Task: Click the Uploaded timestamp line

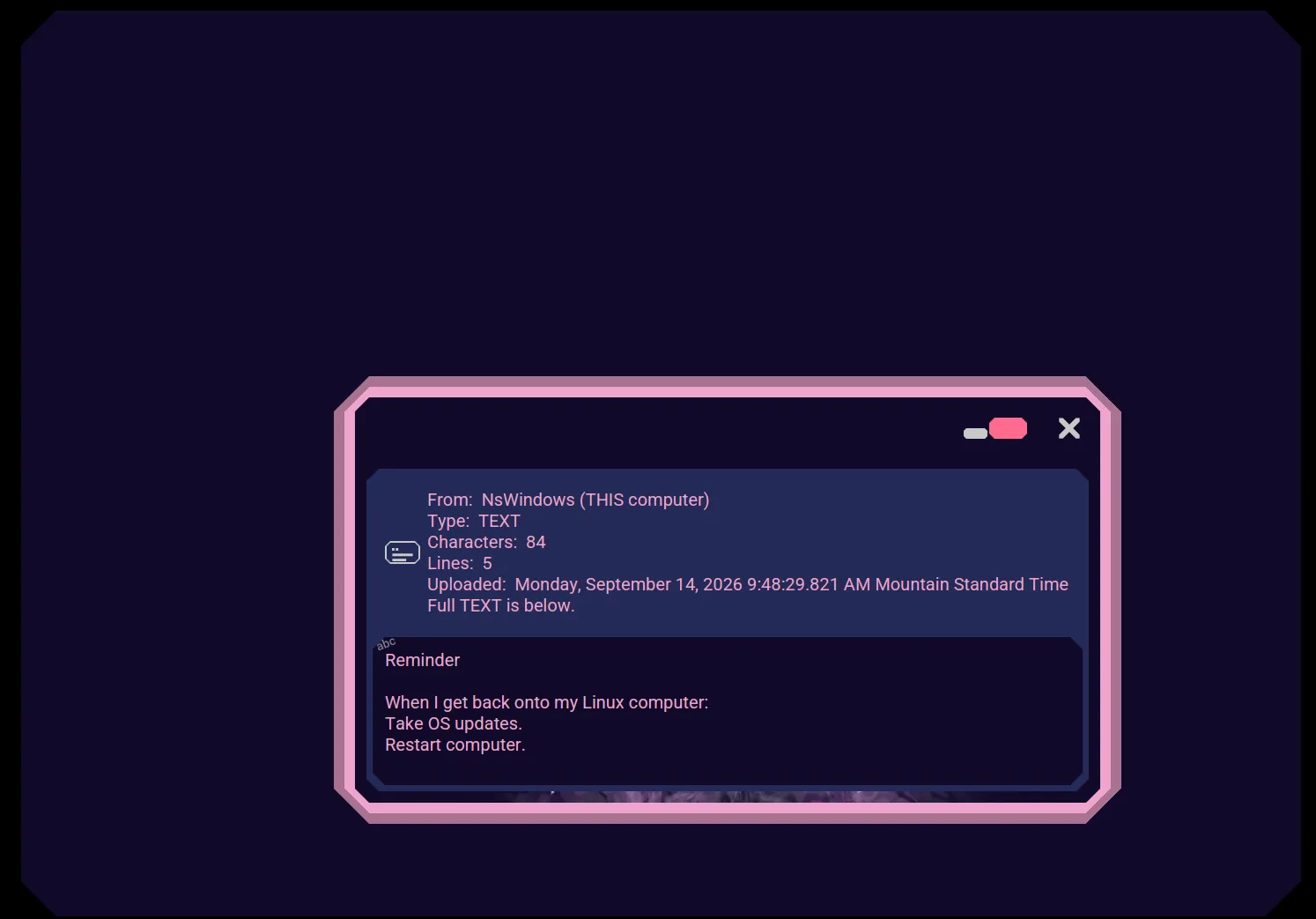Action: pyautogui.click(x=748, y=584)
